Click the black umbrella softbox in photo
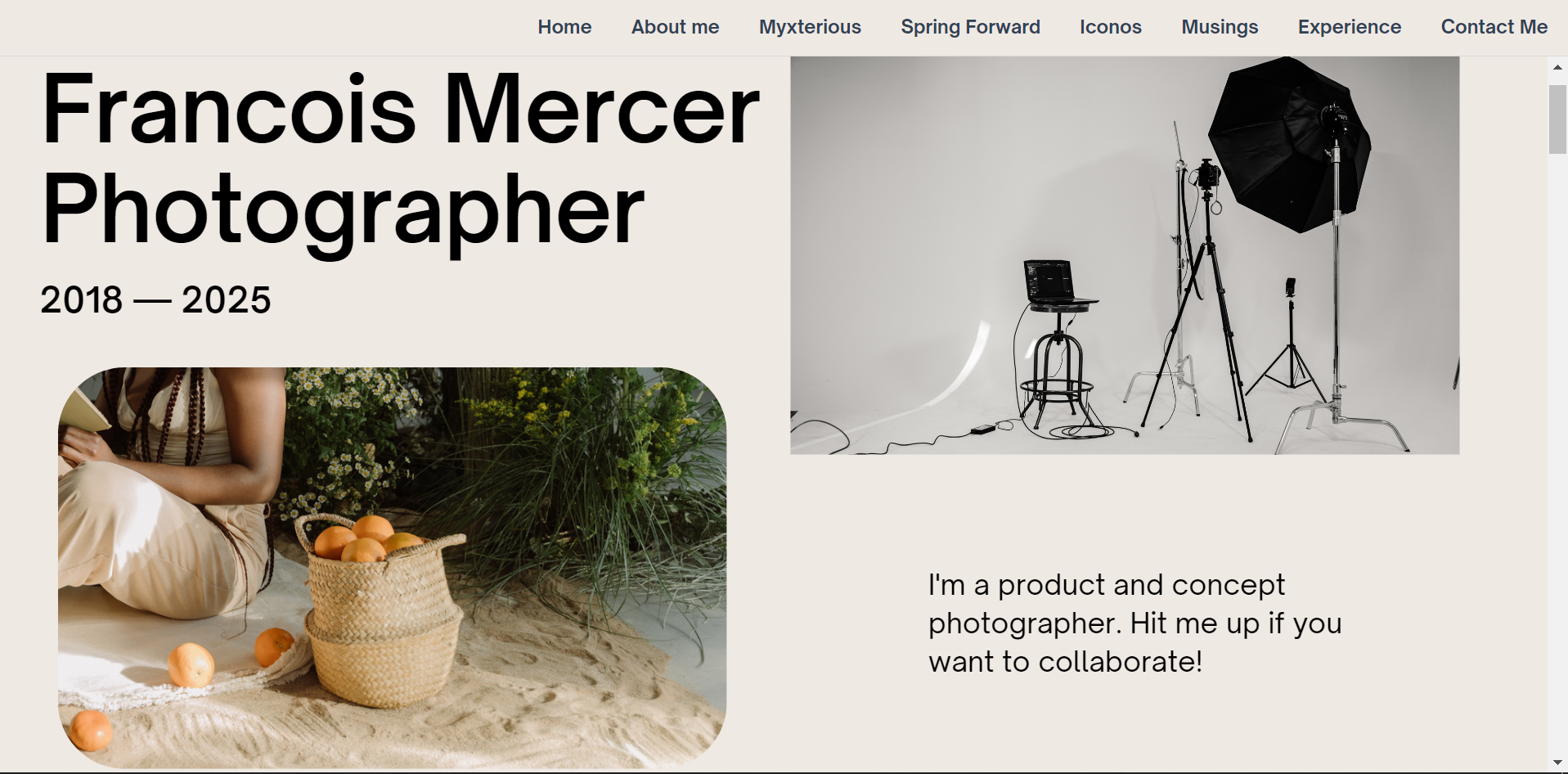This screenshot has width=1568, height=774. (1288, 143)
